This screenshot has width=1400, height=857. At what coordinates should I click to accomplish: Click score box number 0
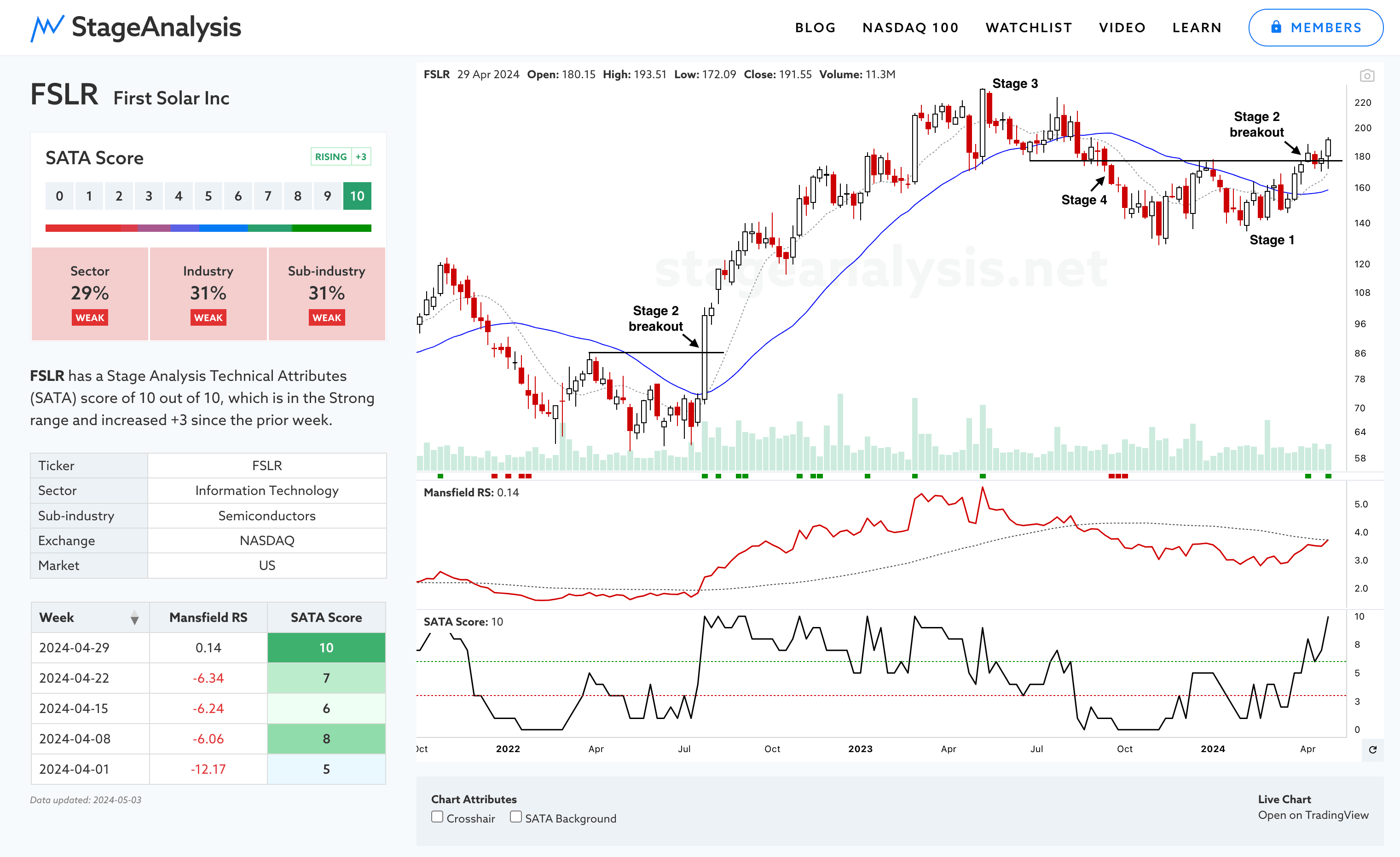(60, 196)
